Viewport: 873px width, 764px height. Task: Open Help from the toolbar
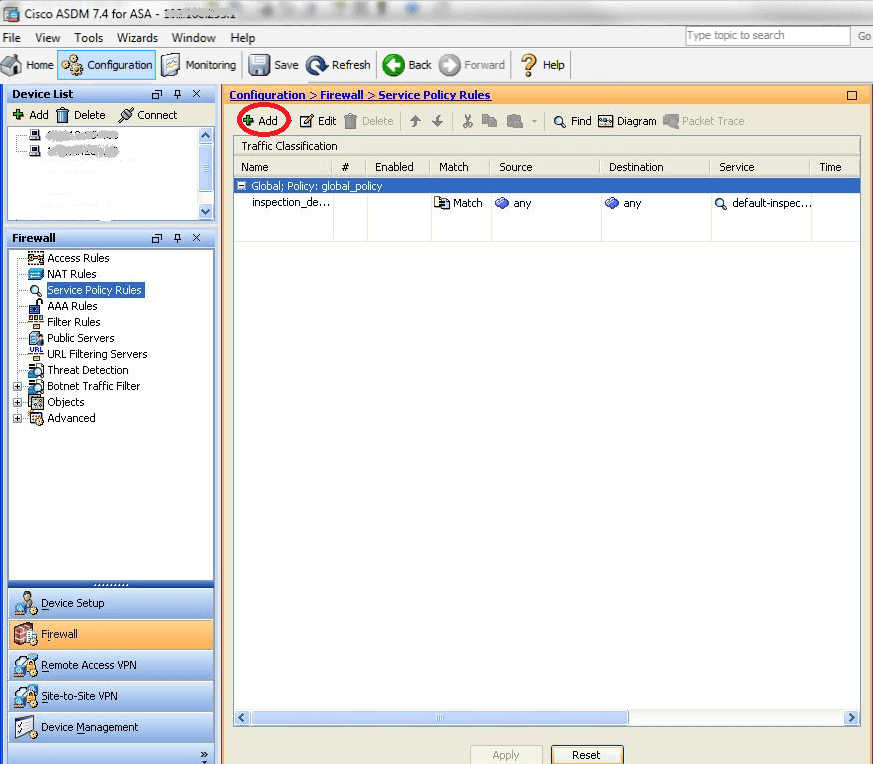click(x=543, y=65)
